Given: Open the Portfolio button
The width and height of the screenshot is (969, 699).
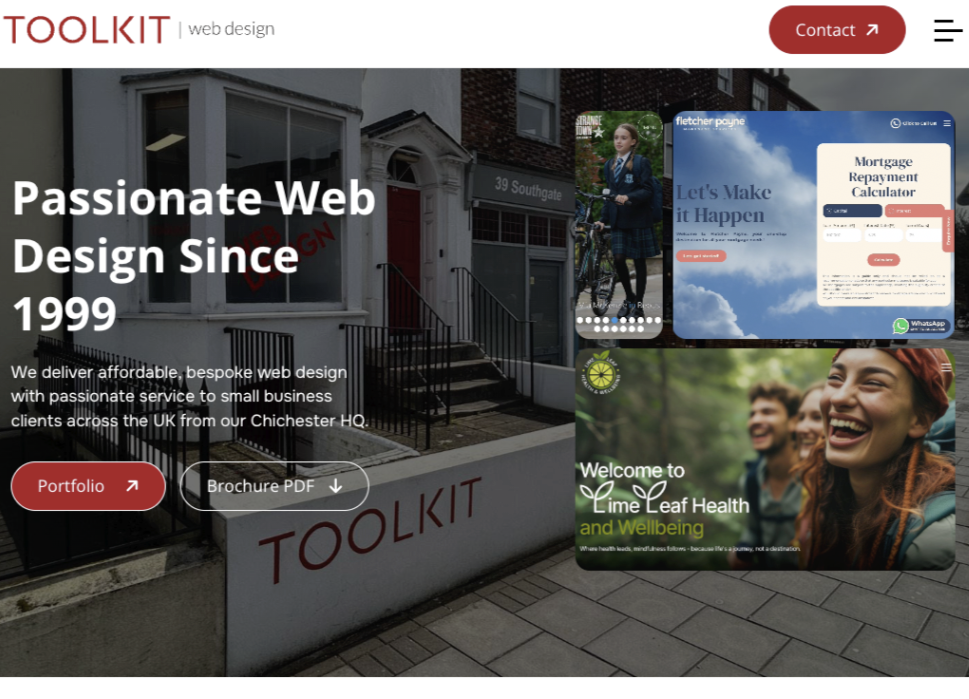Looking at the screenshot, I should pyautogui.click(x=88, y=486).
